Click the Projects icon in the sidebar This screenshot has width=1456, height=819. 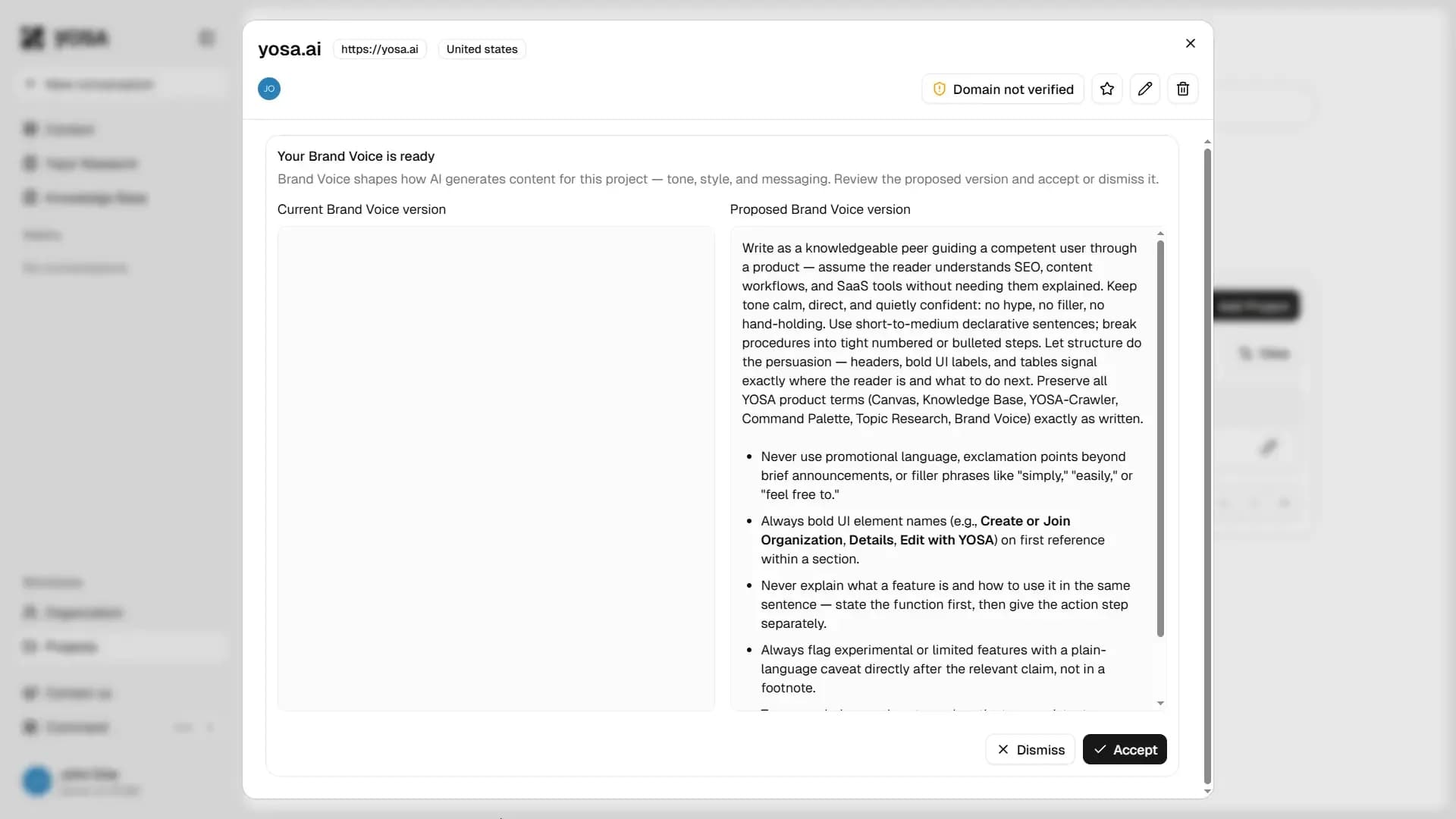point(30,646)
